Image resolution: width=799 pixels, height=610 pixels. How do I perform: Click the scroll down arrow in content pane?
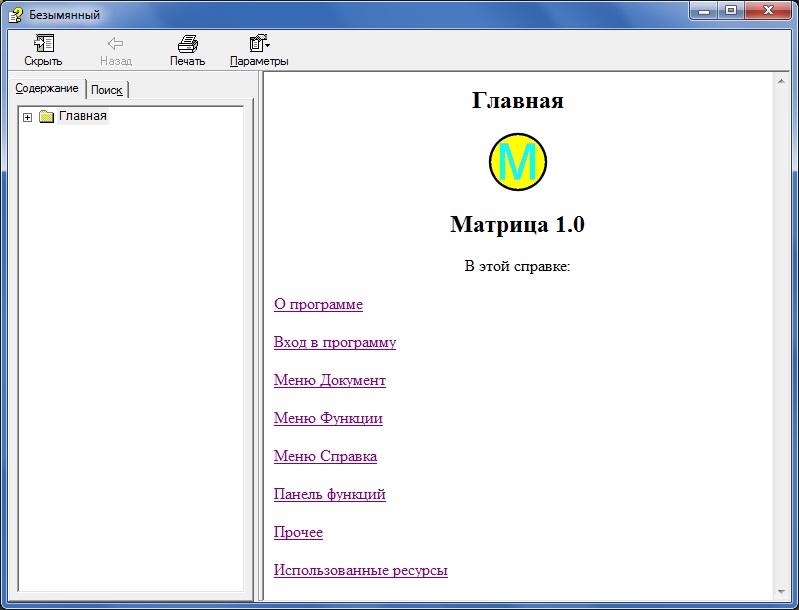[781, 592]
